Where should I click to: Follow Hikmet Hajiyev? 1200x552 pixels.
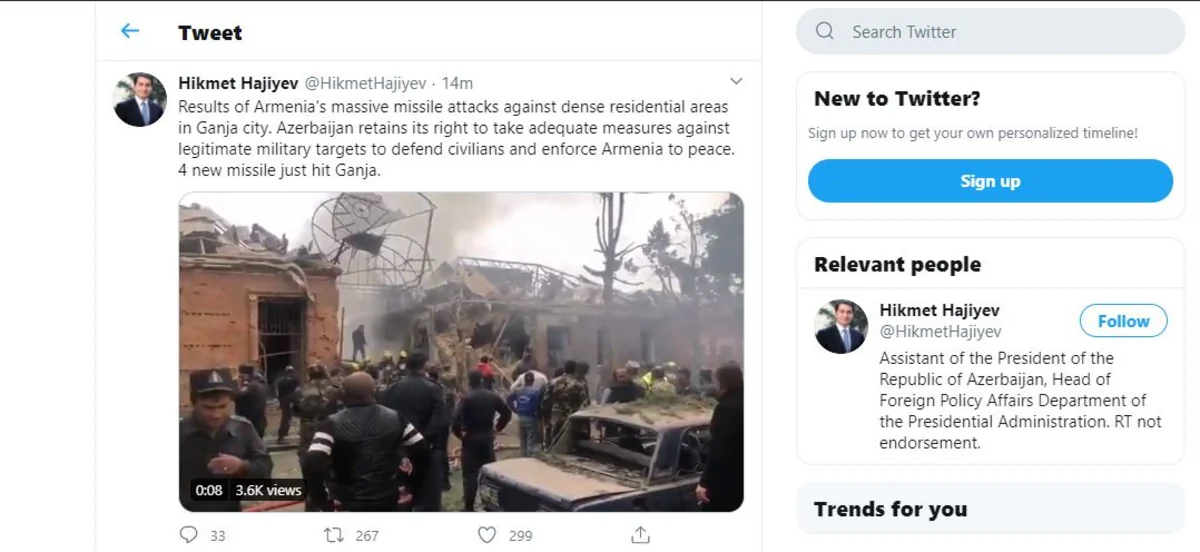(x=1123, y=321)
